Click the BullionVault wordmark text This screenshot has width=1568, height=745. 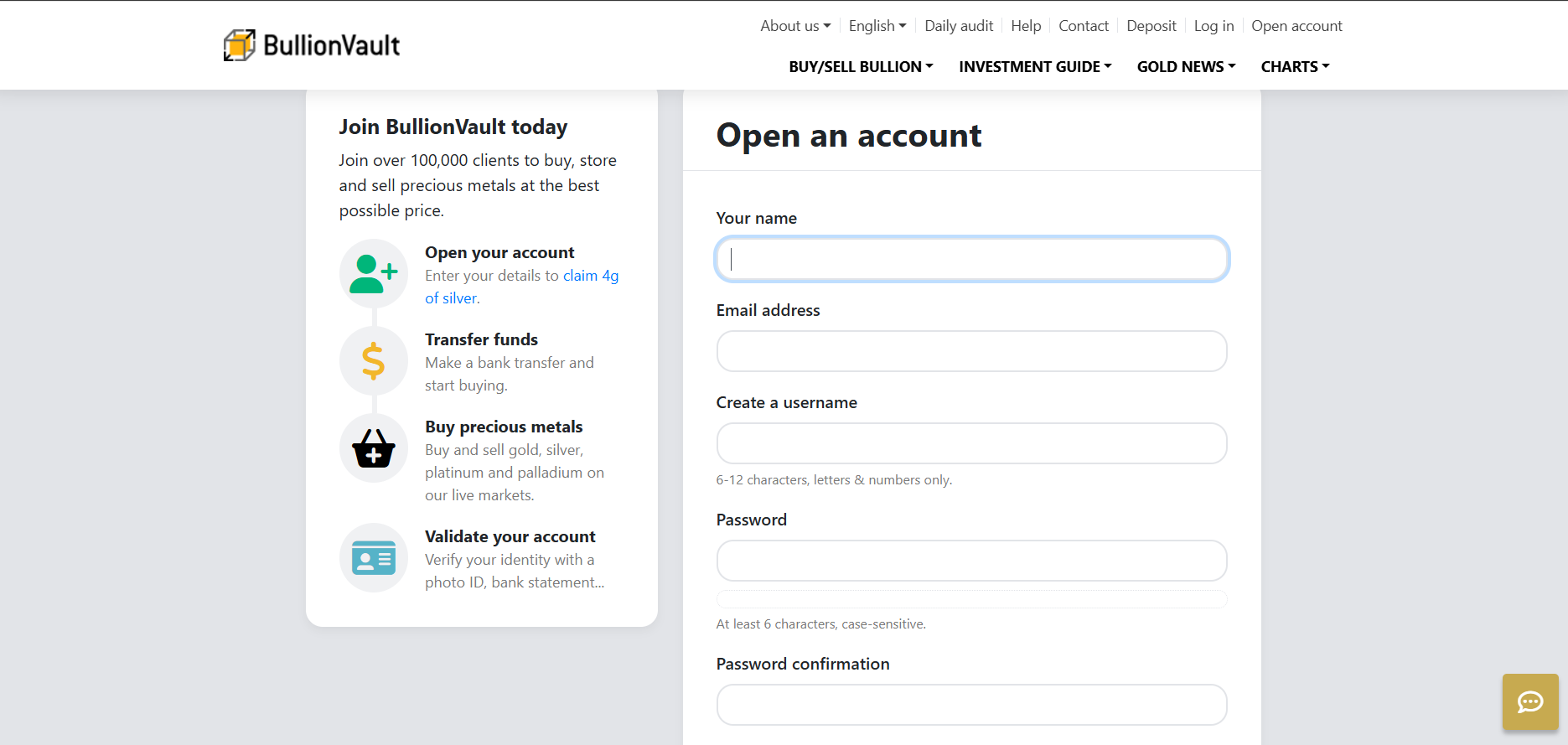click(x=331, y=45)
